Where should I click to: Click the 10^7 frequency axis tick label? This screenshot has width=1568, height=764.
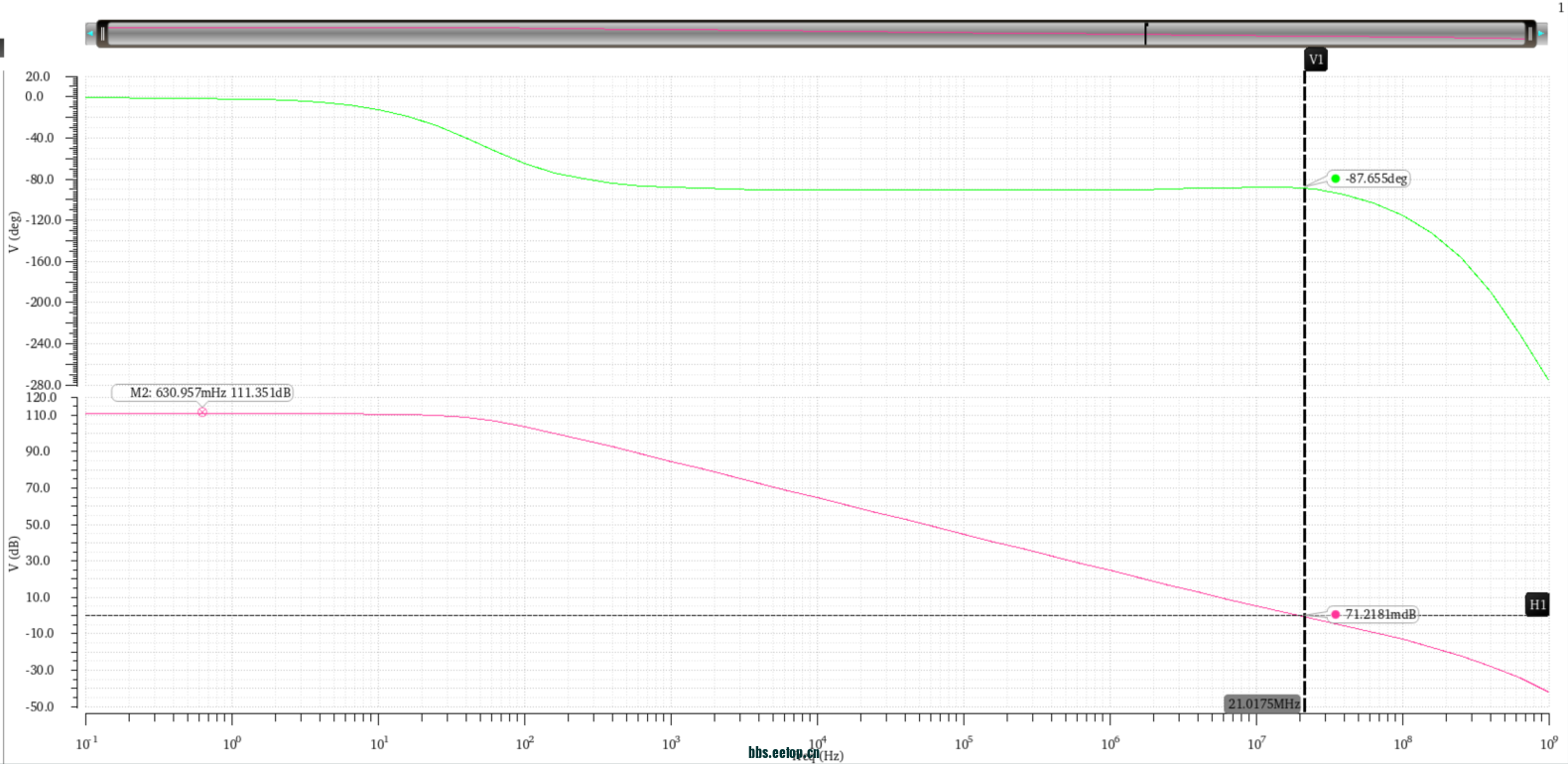tap(1255, 743)
